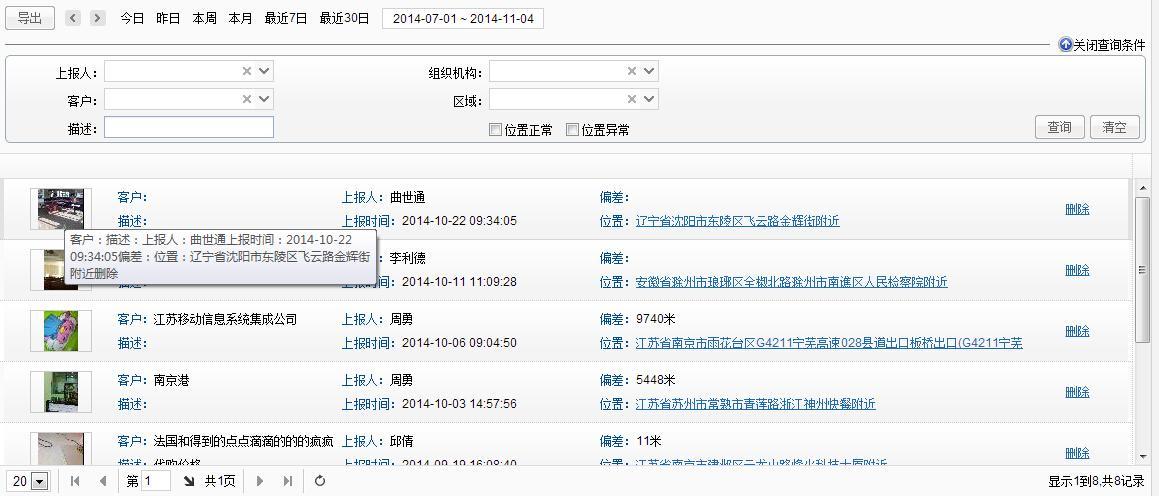Collapse query panel via 关闭查询条件

[x=1109, y=45]
